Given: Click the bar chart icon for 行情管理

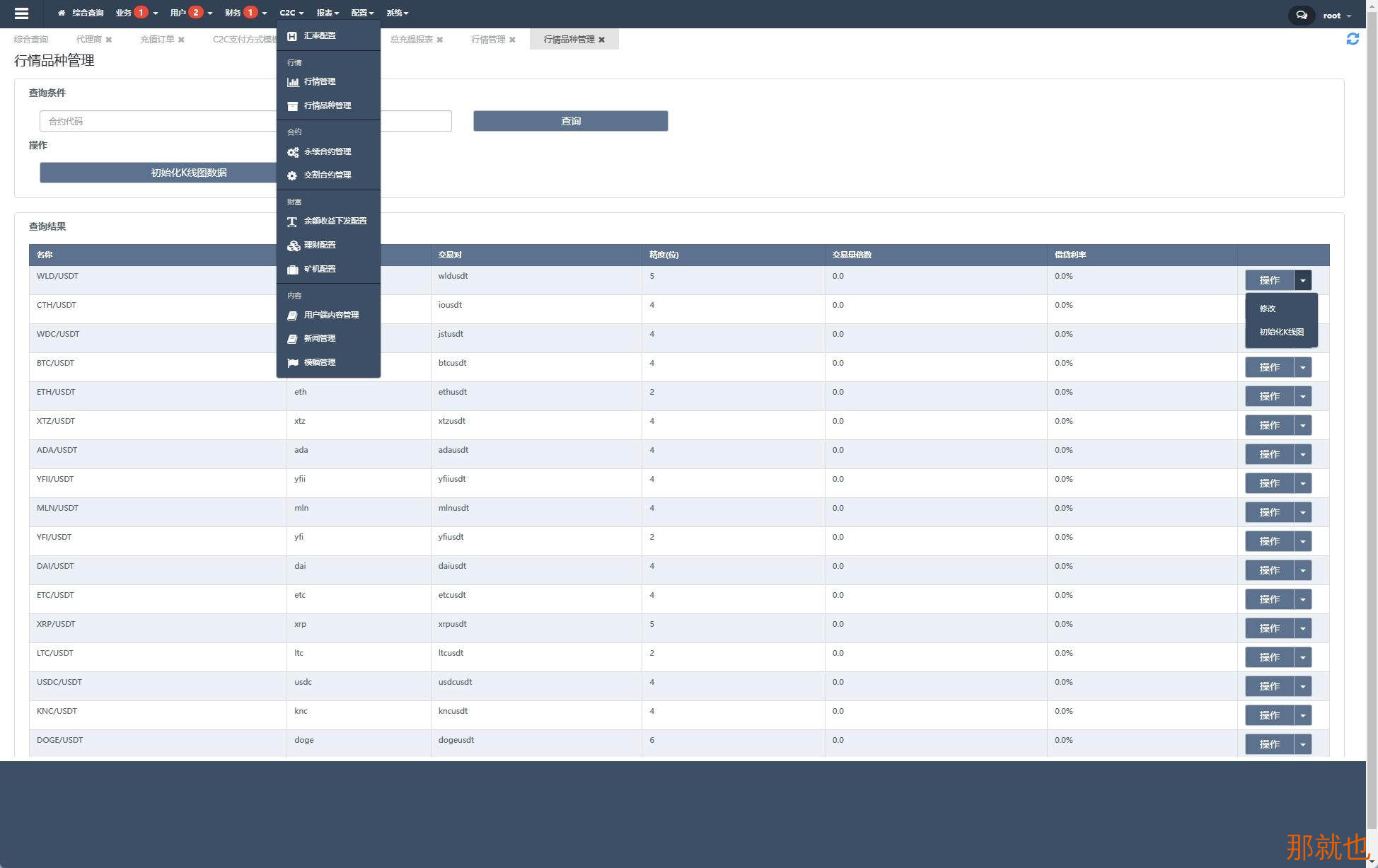Looking at the screenshot, I should click(292, 82).
